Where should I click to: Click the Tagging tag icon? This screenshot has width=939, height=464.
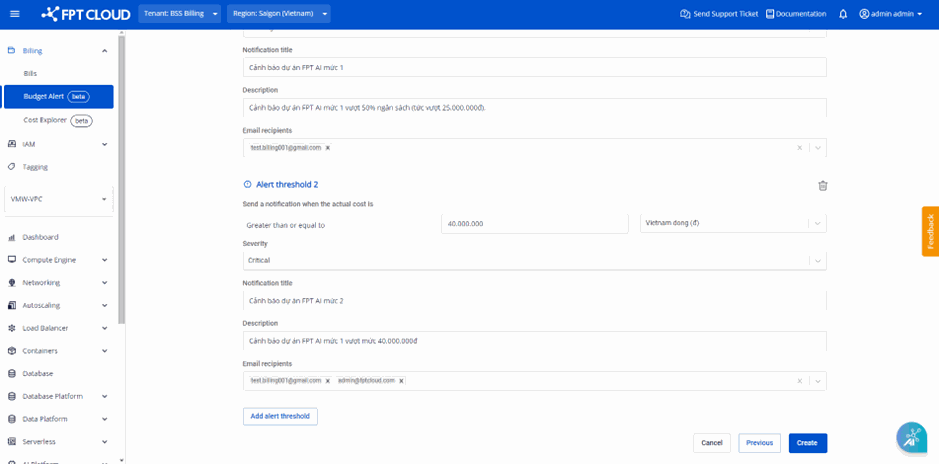11,167
